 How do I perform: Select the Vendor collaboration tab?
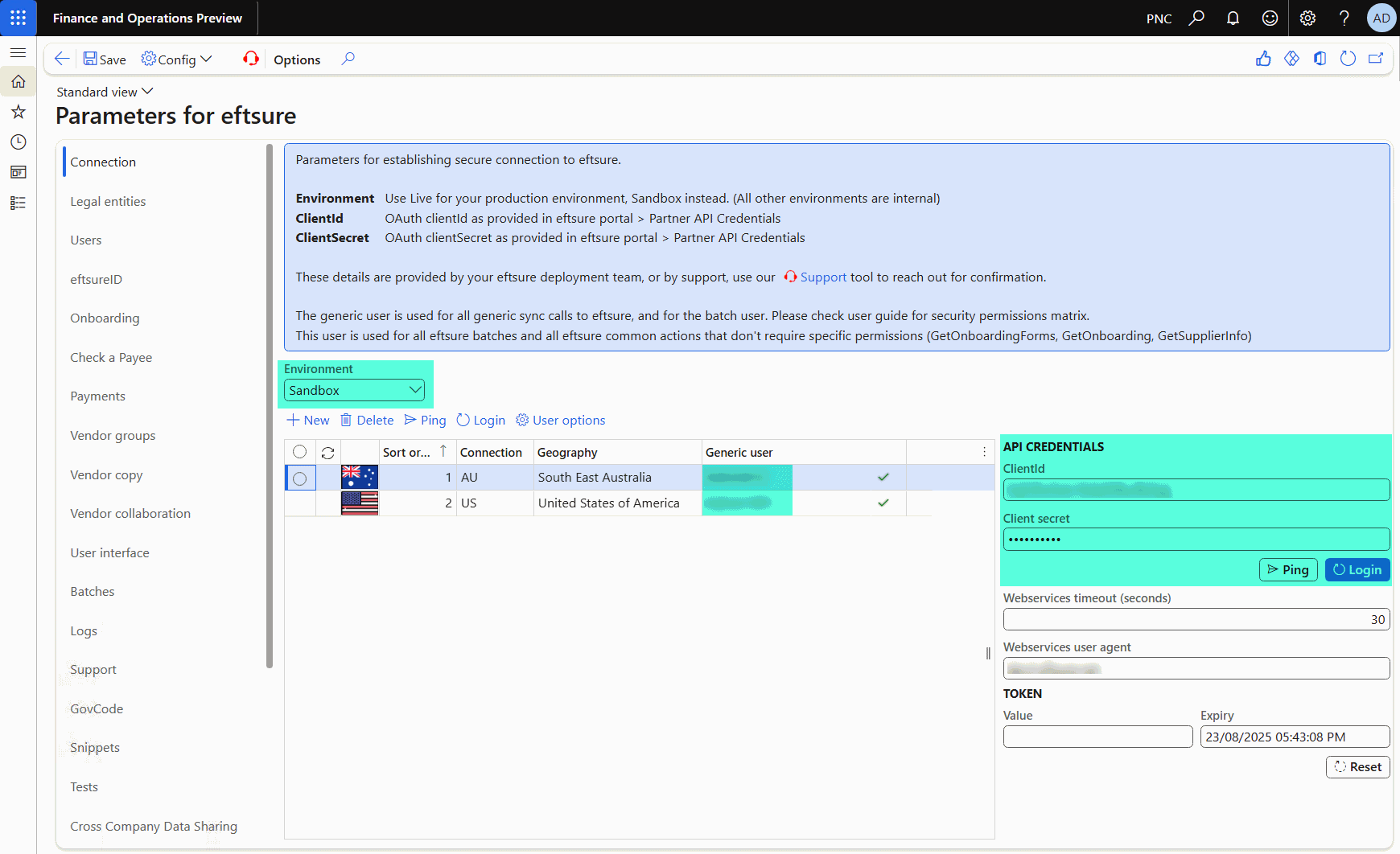[130, 513]
